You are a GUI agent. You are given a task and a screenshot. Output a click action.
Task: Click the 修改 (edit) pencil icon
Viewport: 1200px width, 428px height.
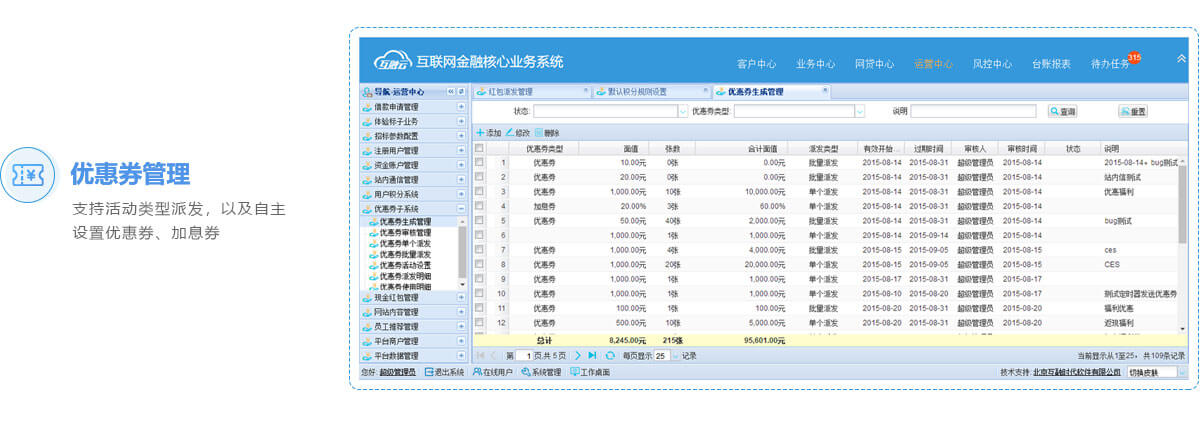click(510, 133)
